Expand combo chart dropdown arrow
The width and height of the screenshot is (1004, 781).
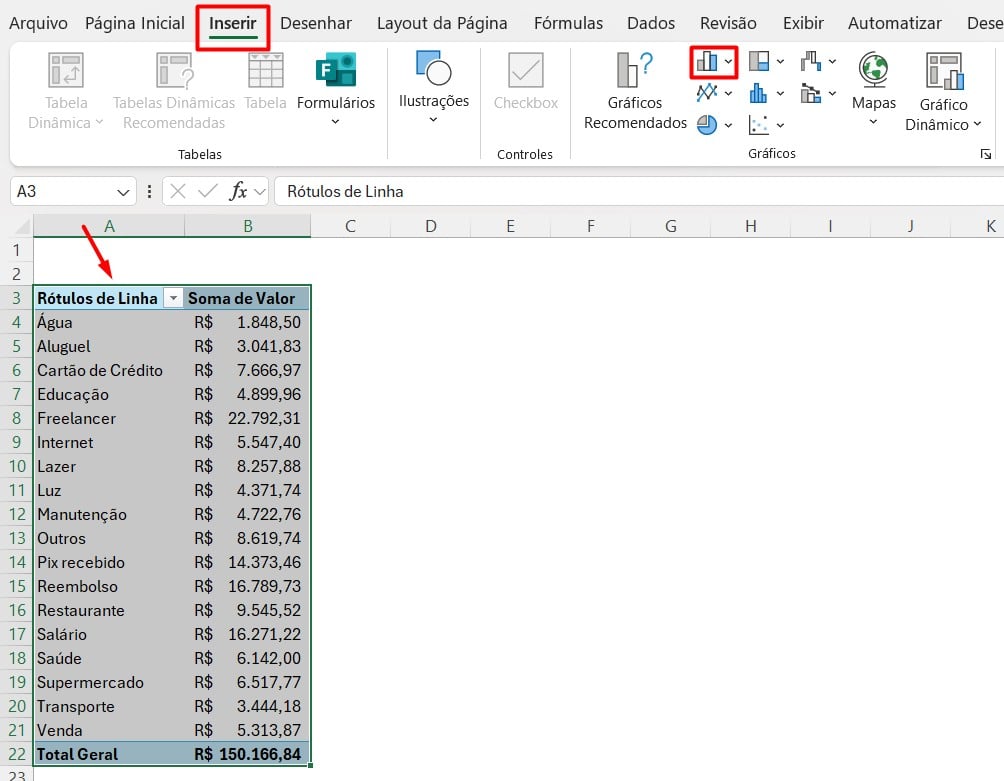pyautogui.click(x=832, y=93)
